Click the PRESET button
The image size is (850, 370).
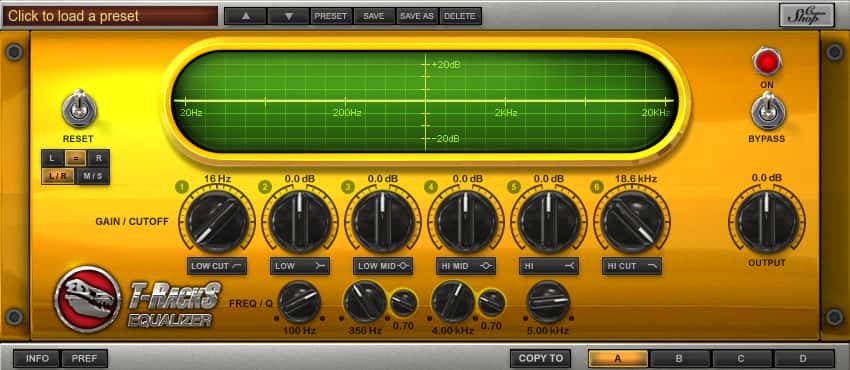coord(331,16)
